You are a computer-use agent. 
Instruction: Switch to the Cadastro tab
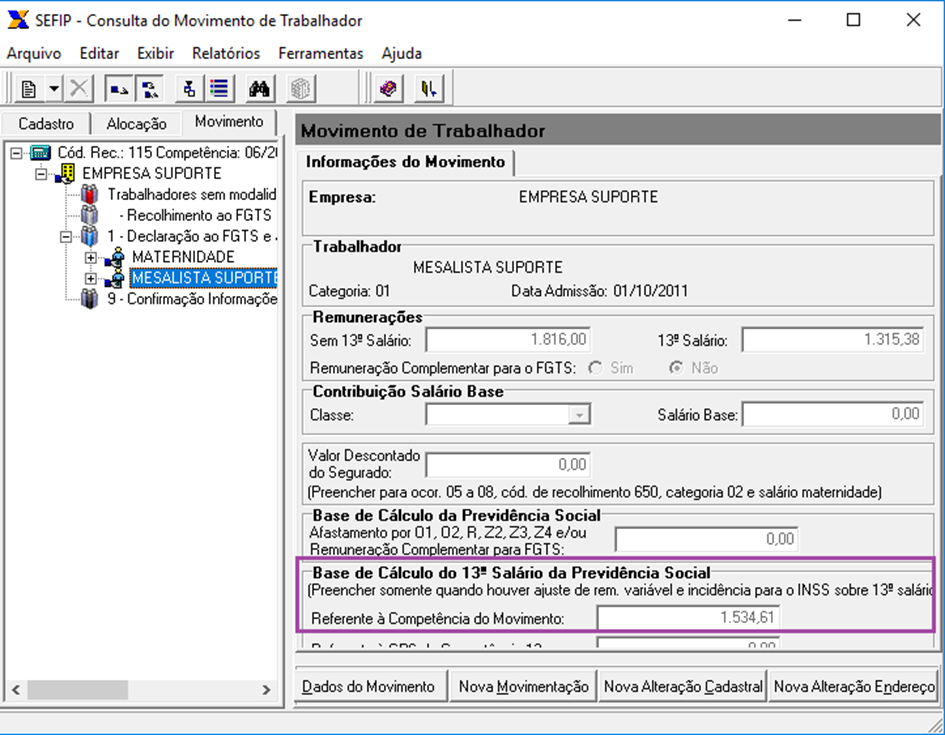[x=46, y=124]
